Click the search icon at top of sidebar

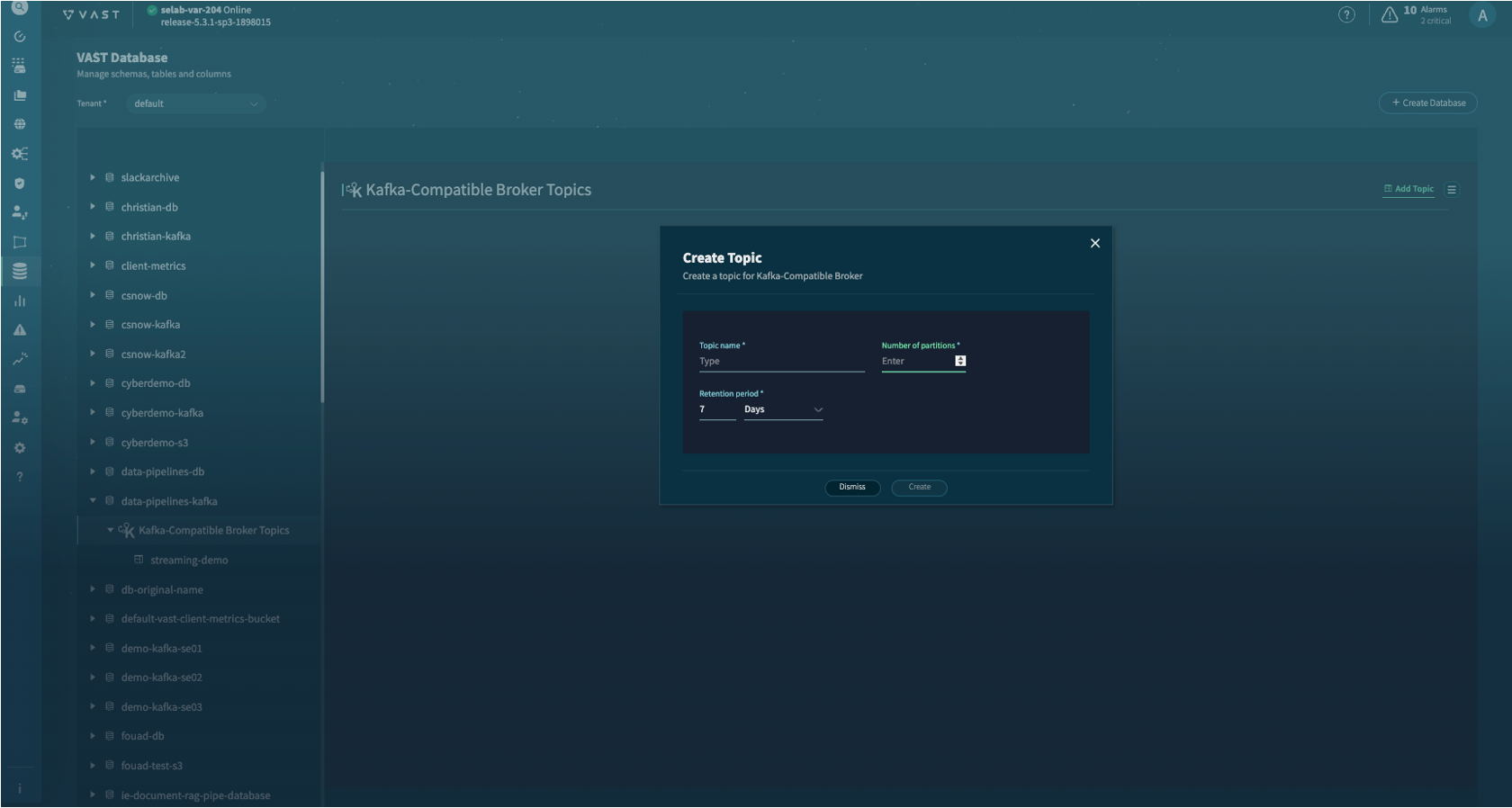coord(20,8)
